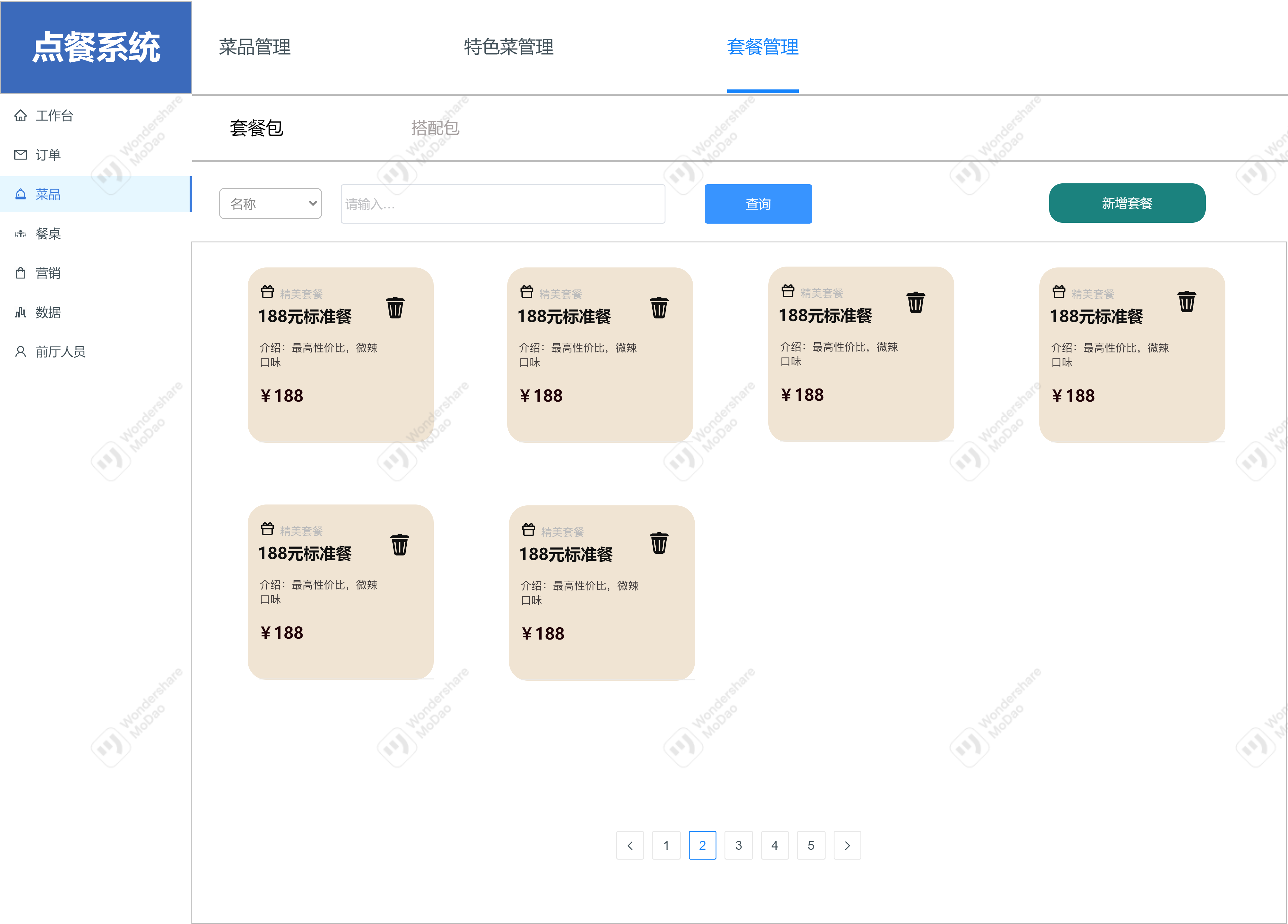The width and height of the screenshot is (1288, 924).
Task: Click 188元标准餐 title on first top-row card
Action: [305, 317]
